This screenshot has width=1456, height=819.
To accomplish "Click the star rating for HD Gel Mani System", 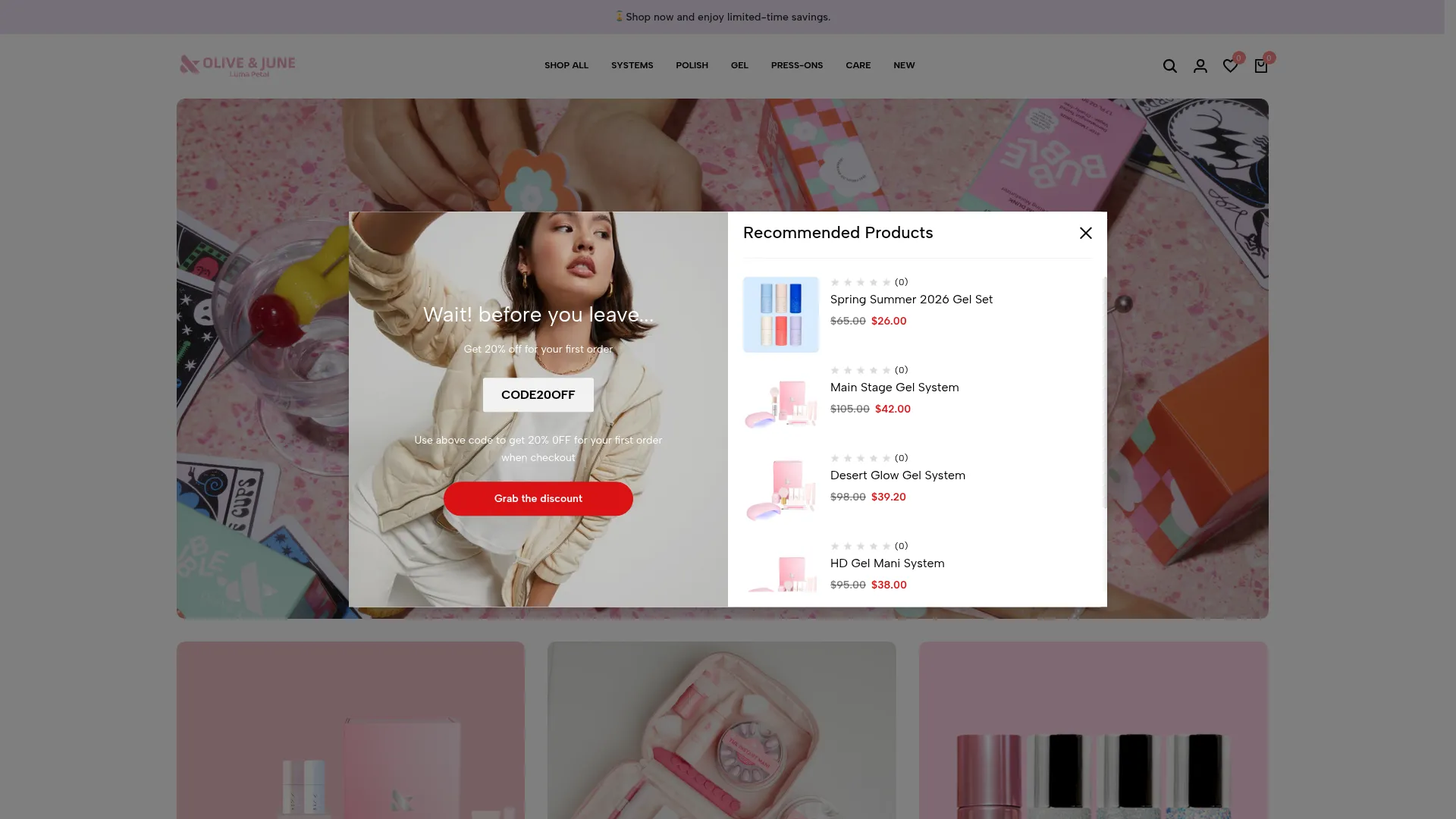I will pyautogui.click(x=861, y=546).
